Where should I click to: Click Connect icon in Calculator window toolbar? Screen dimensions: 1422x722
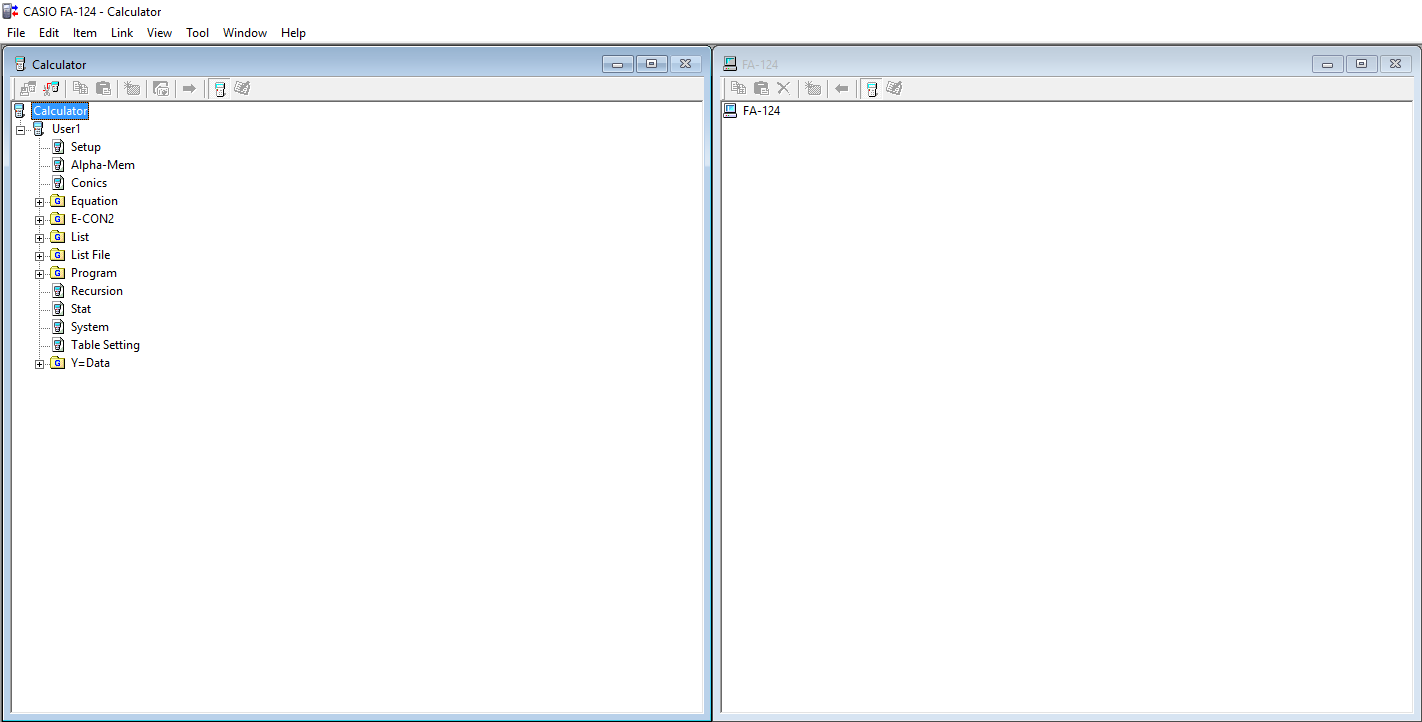28,88
